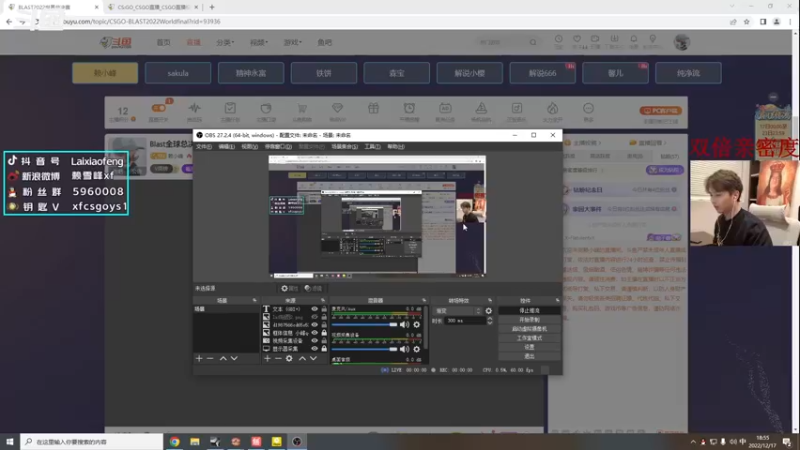Screen dimensions: 800x450
Task: Move the source up in the sources list
Action: click(303, 359)
